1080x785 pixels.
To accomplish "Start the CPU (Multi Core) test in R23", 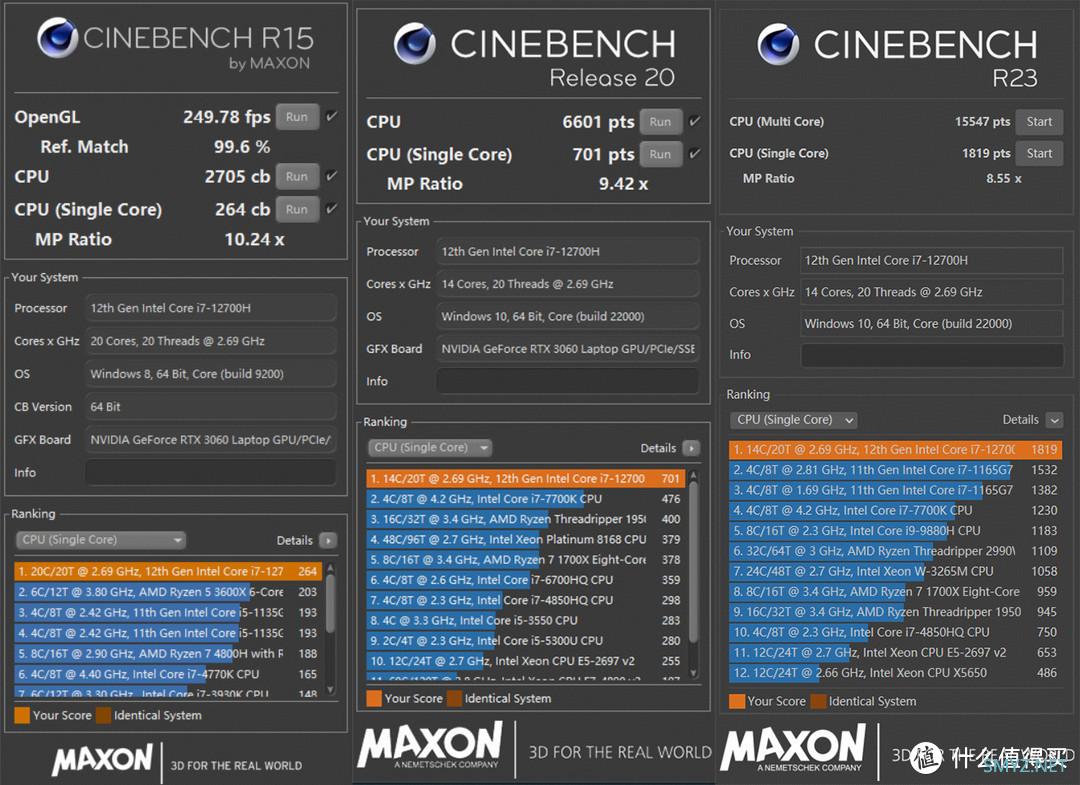I will (x=1039, y=121).
